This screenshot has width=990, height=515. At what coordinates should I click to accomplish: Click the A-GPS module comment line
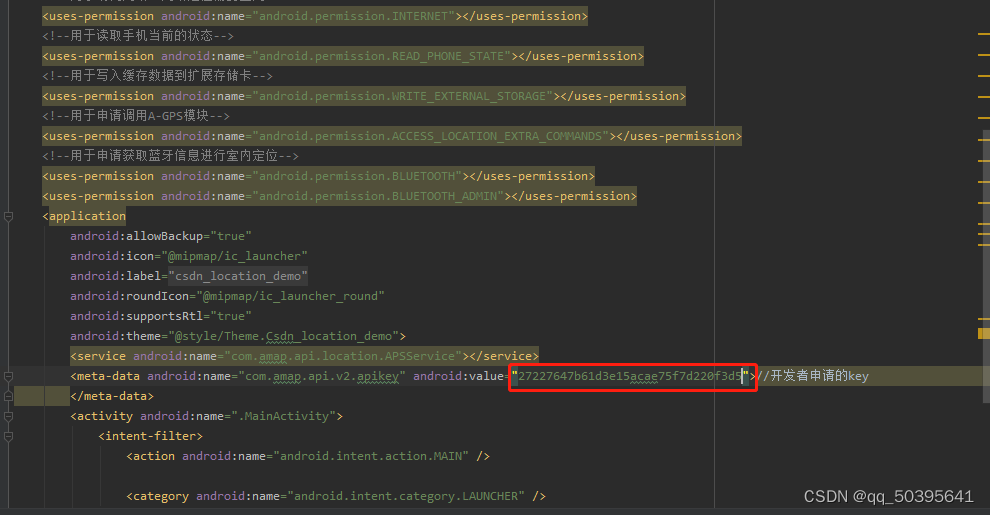click(x=136, y=115)
